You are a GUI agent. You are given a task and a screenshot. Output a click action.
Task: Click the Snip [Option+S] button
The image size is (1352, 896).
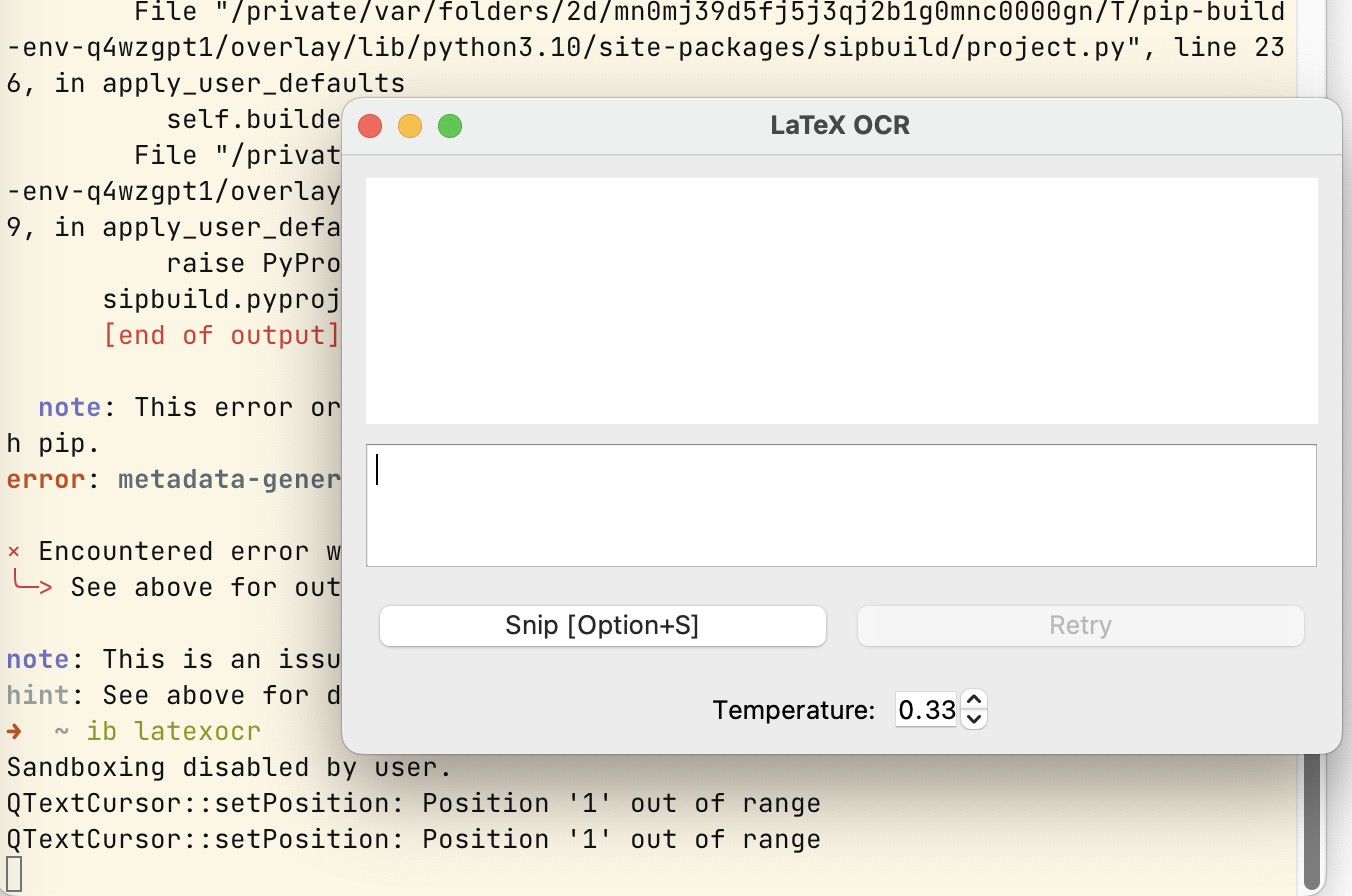pyautogui.click(x=602, y=626)
